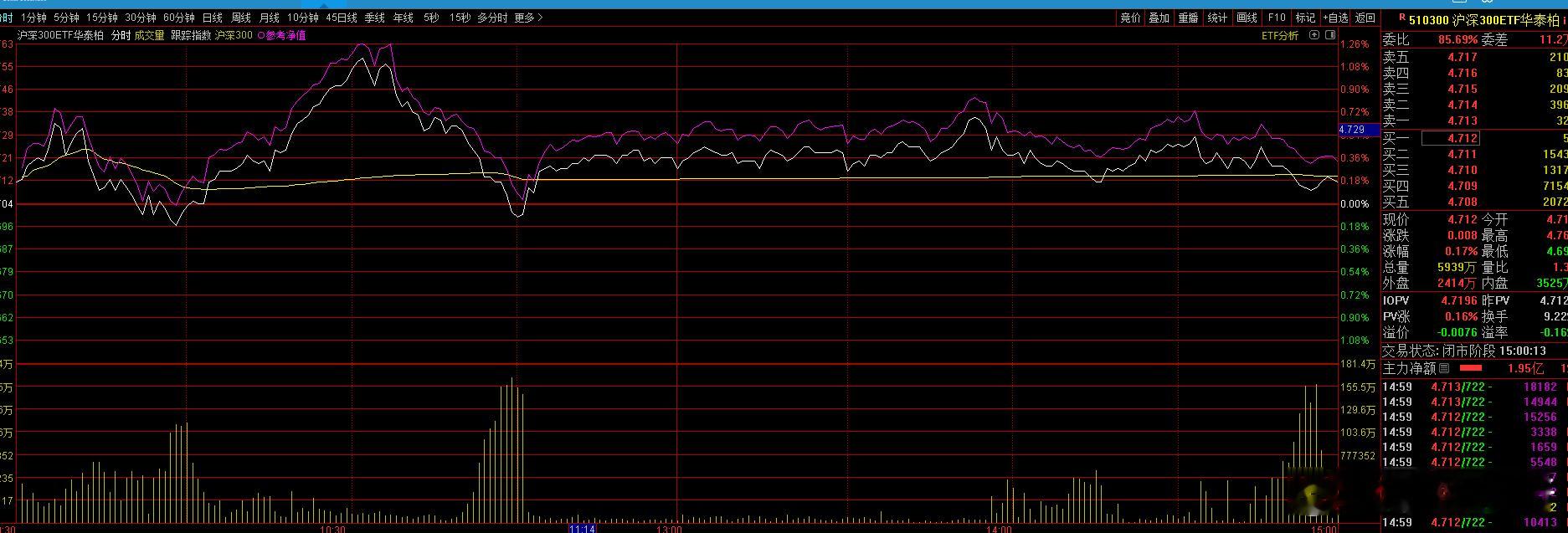Click the 主力净额 red progress bar
The width and height of the screenshot is (1568, 533).
(1471, 368)
